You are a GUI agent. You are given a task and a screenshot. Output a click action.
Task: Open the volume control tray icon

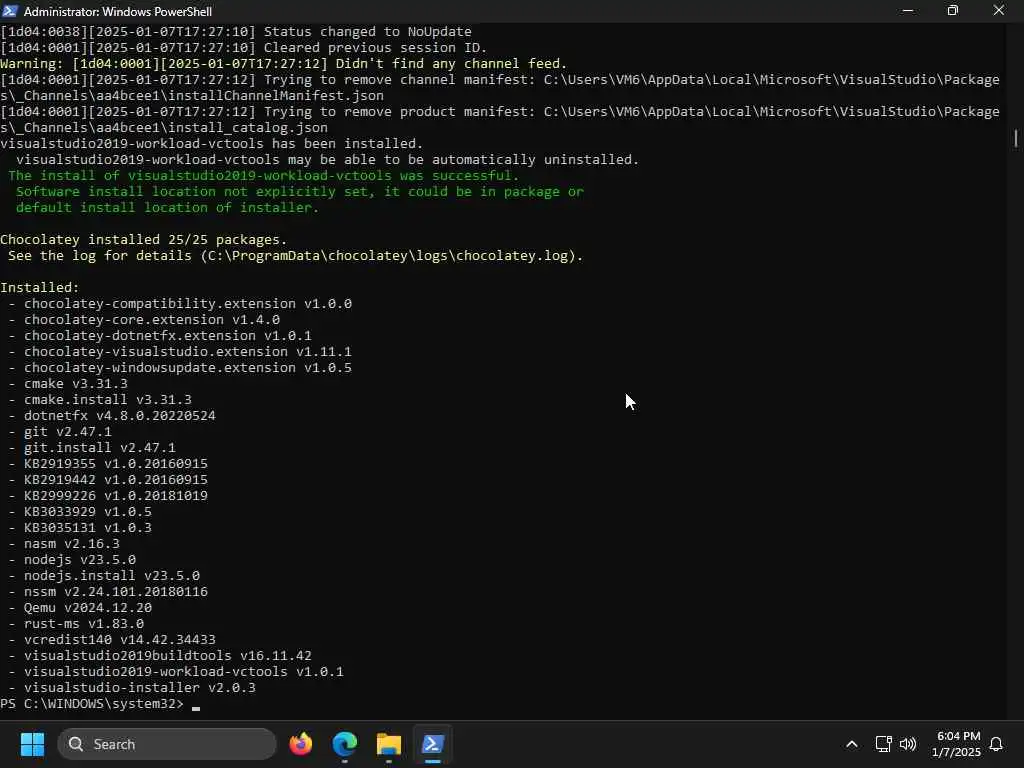908,744
